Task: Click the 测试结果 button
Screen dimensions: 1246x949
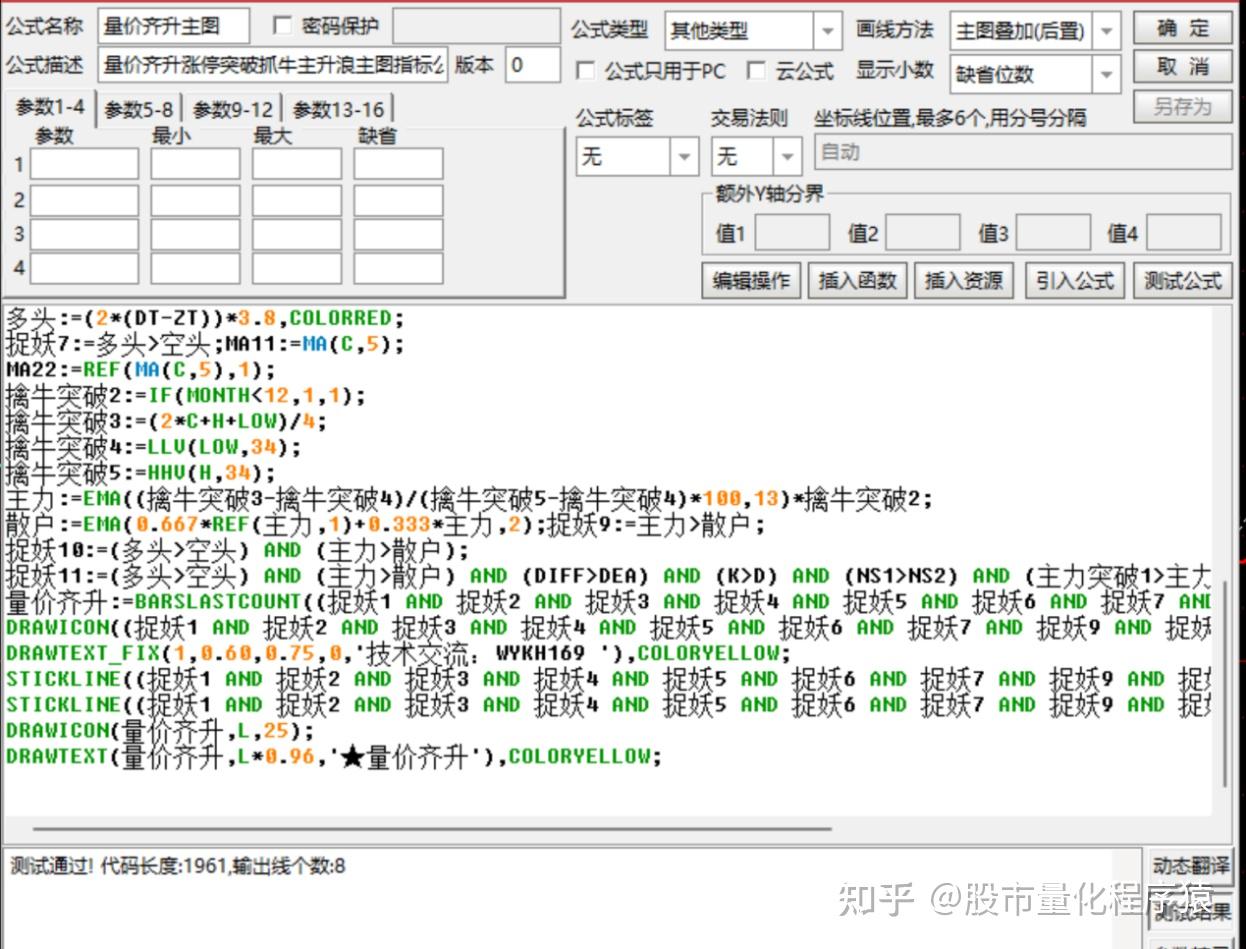Action: 1191,912
